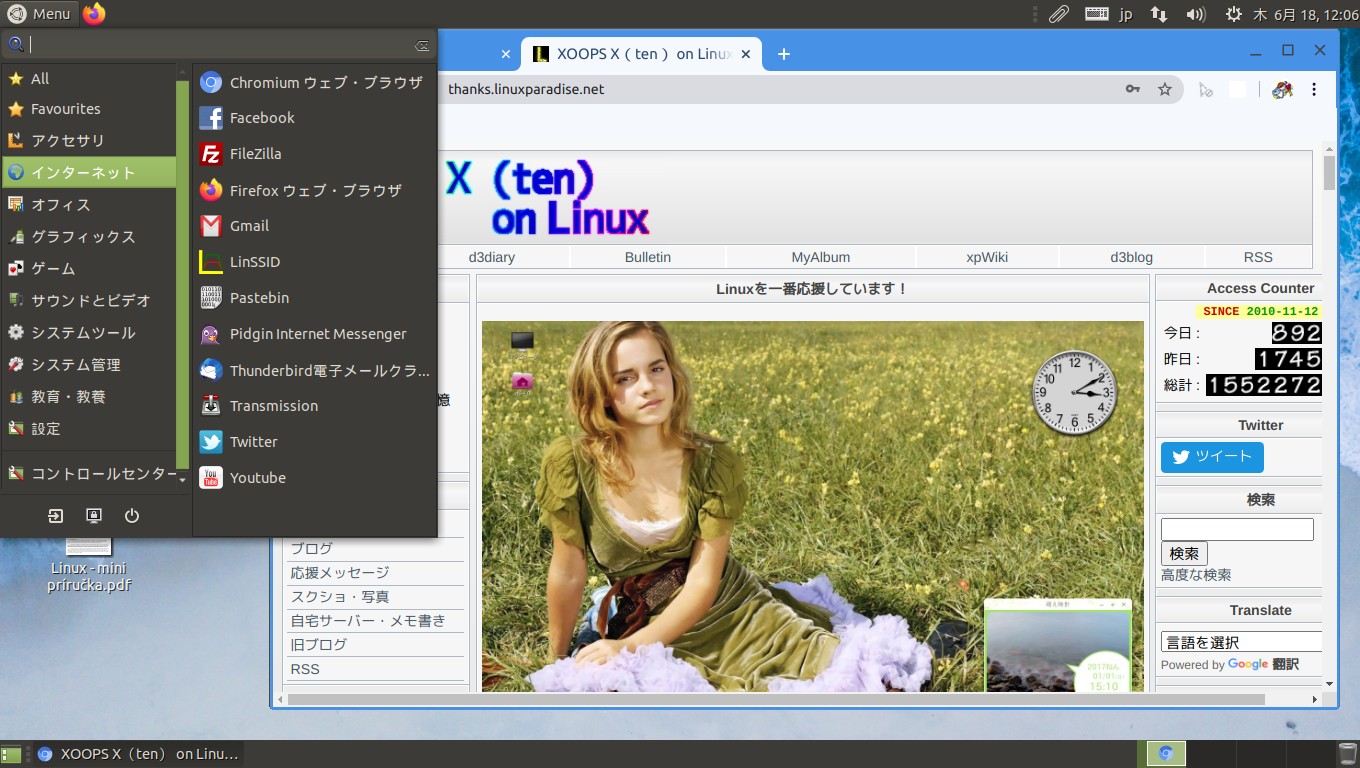Select the システム管理 category
The height and width of the screenshot is (768, 1360).
tap(90, 365)
